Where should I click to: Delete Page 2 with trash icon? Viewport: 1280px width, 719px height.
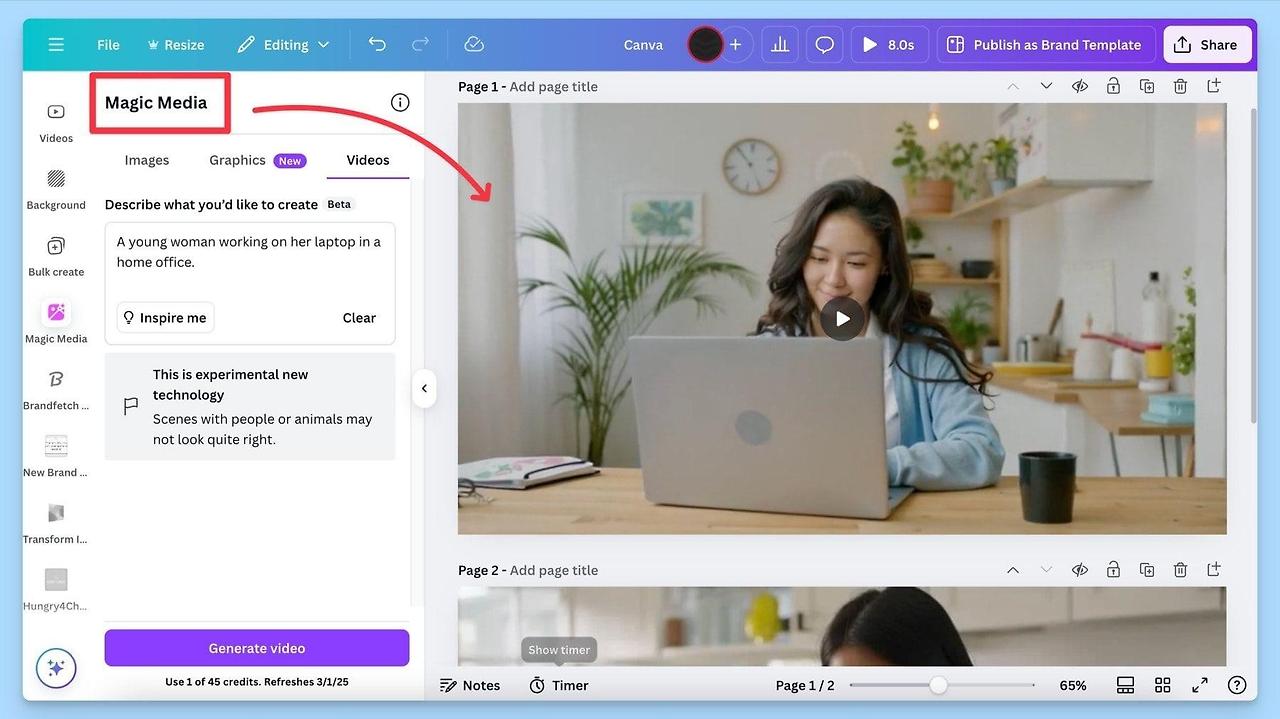point(1180,570)
